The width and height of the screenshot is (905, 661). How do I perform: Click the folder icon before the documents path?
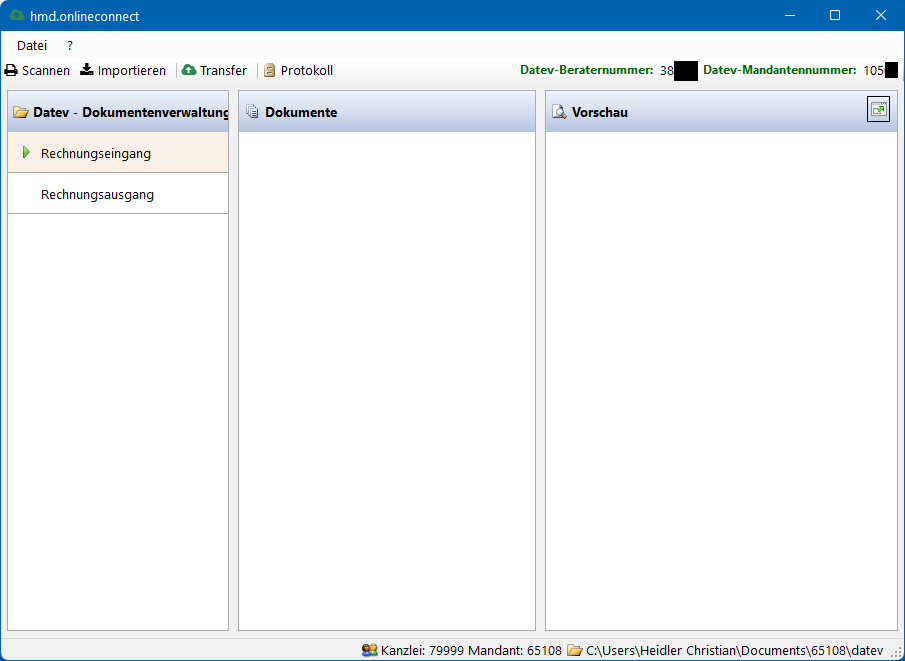pyautogui.click(x=572, y=650)
